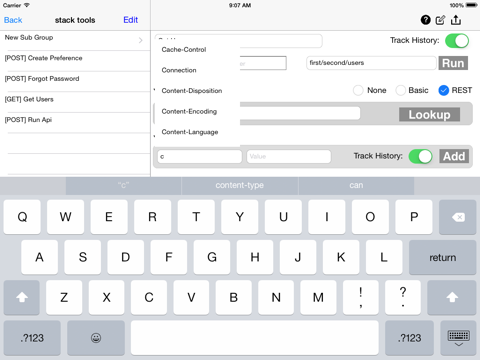Select the Basic authentication option
Image resolution: width=480 pixels, height=360 pixels.
[x=400, y=90]
